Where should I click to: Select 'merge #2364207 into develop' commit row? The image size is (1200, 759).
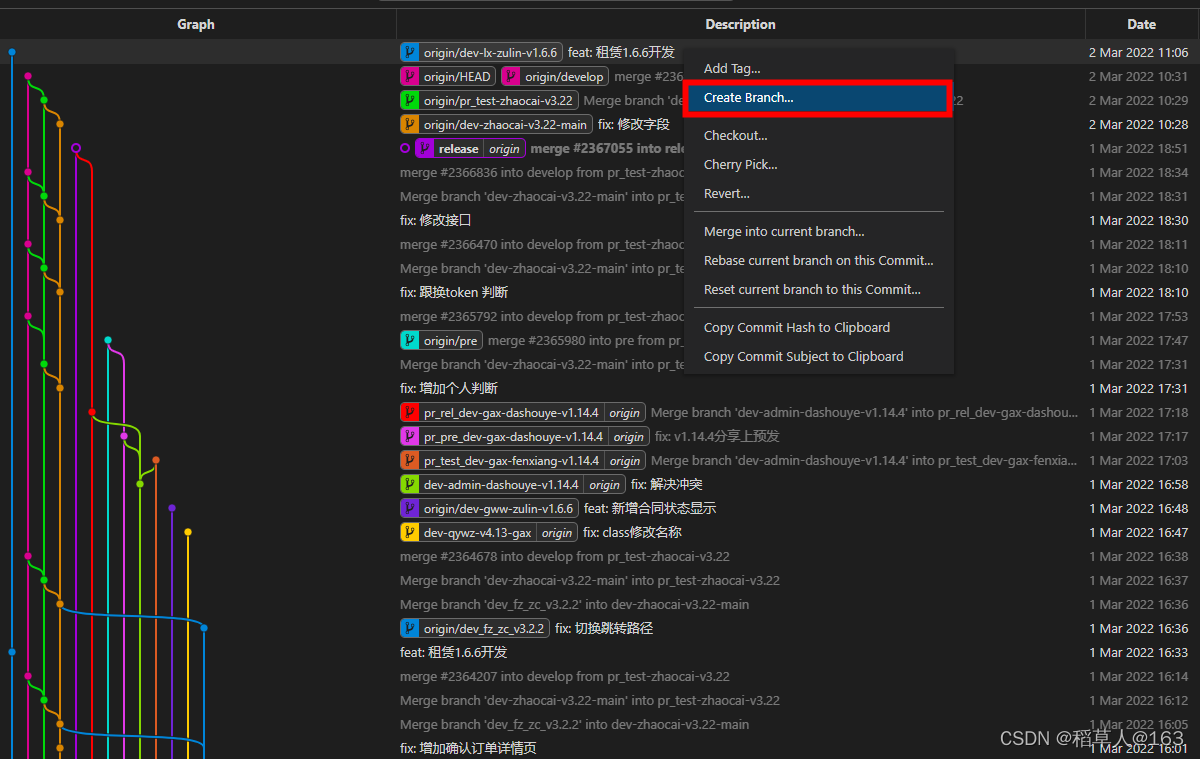point(565,676)
